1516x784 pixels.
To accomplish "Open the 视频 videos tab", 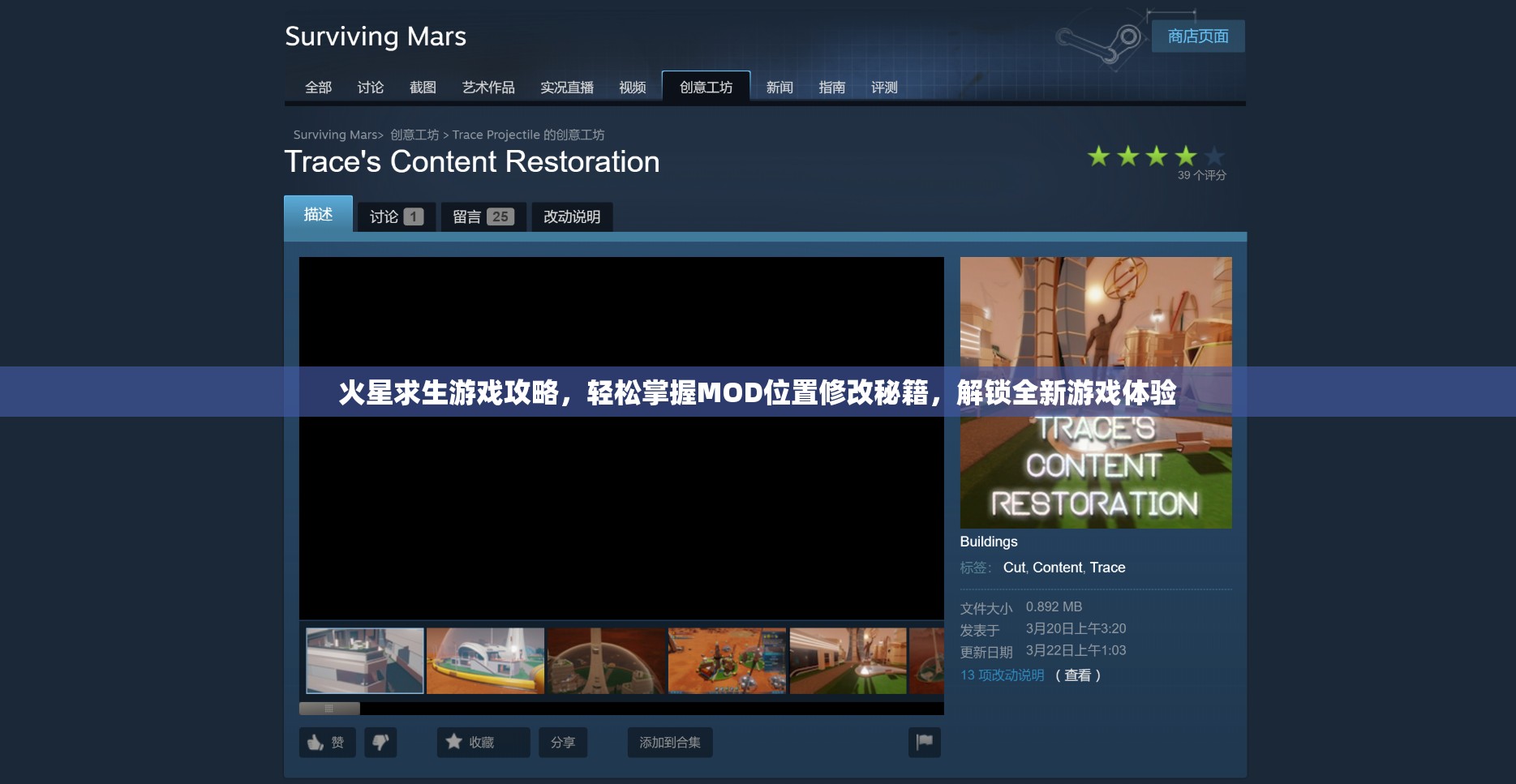I will [x=633, y=88].
